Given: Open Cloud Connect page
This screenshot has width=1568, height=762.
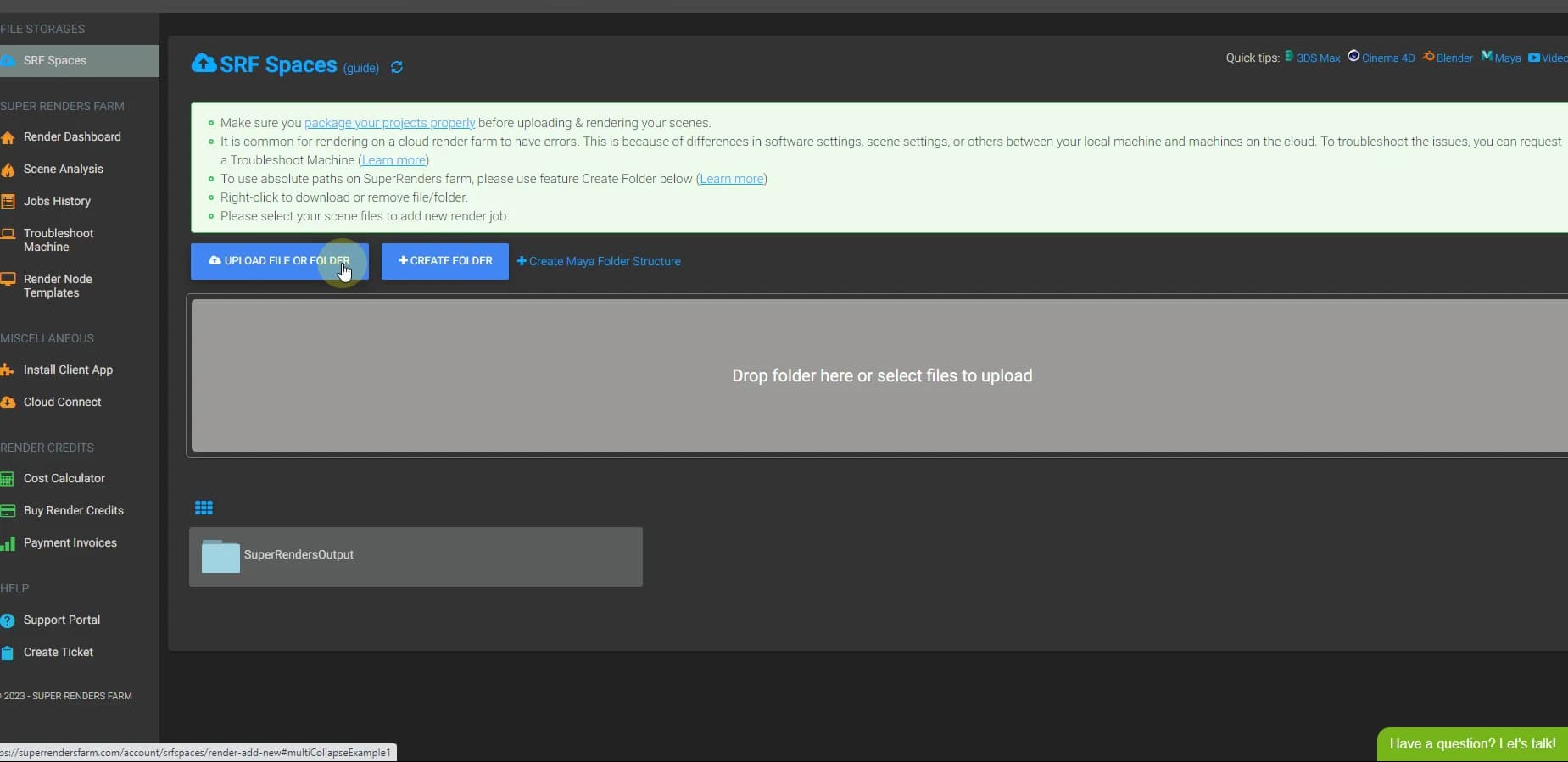Looking at the screenshot, I should pyautogui.click(x=62, y=403).
